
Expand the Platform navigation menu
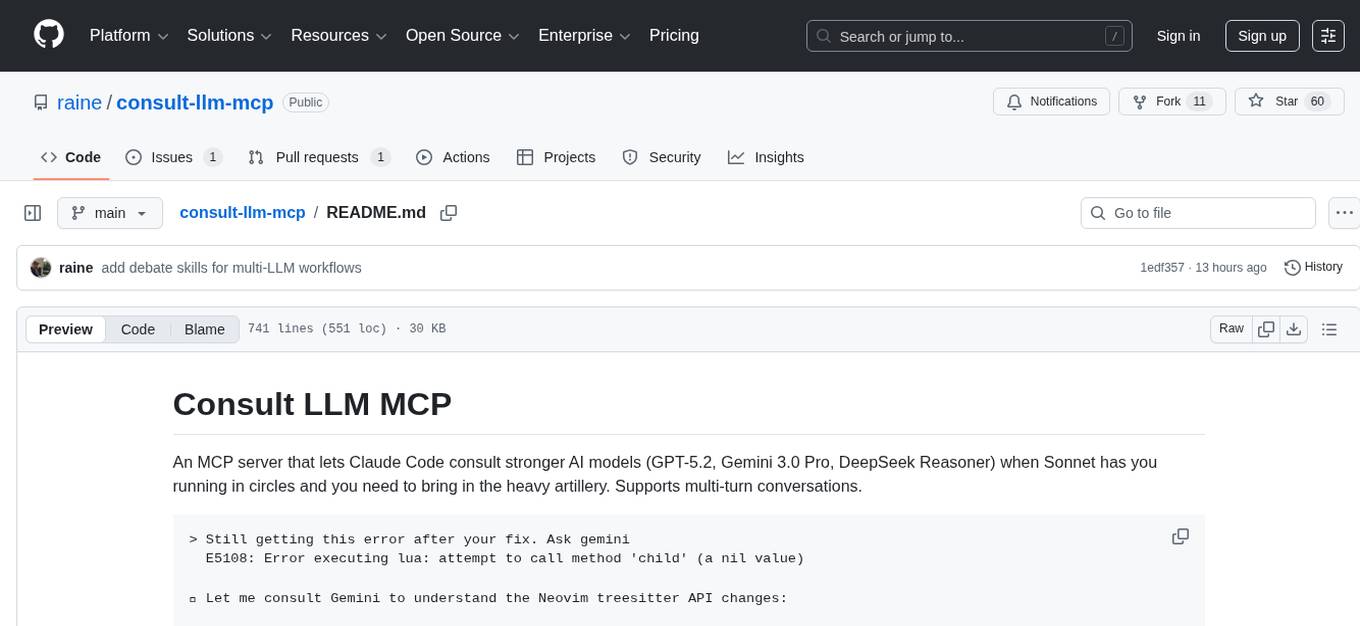[x=127, y=35]
